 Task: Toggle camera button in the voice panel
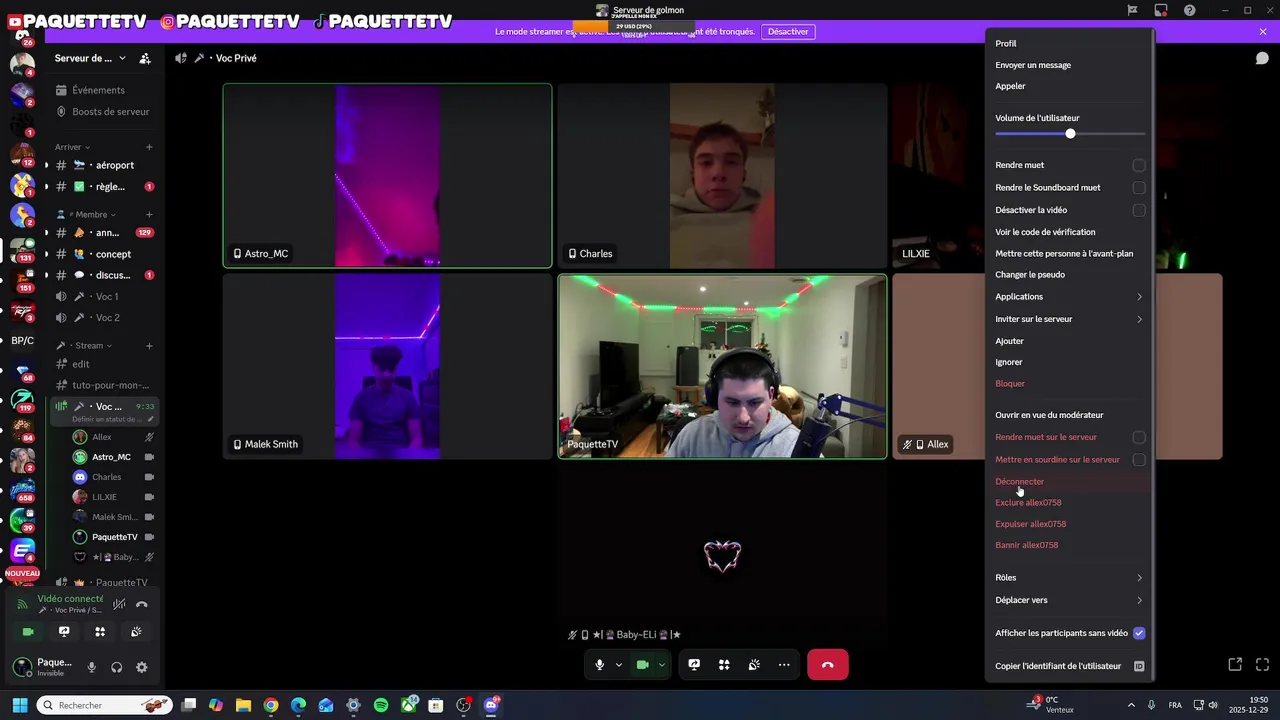click(28, 632)
